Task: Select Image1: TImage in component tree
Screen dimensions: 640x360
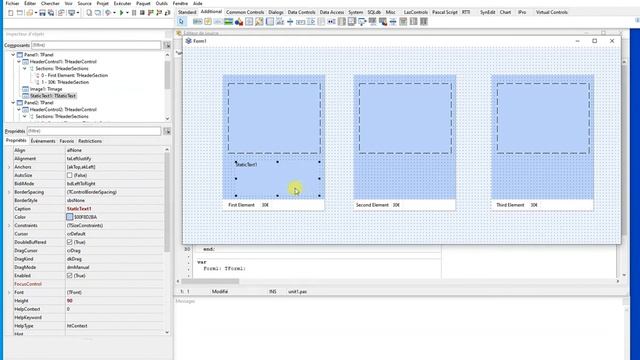Action: (x=46, y=89)
